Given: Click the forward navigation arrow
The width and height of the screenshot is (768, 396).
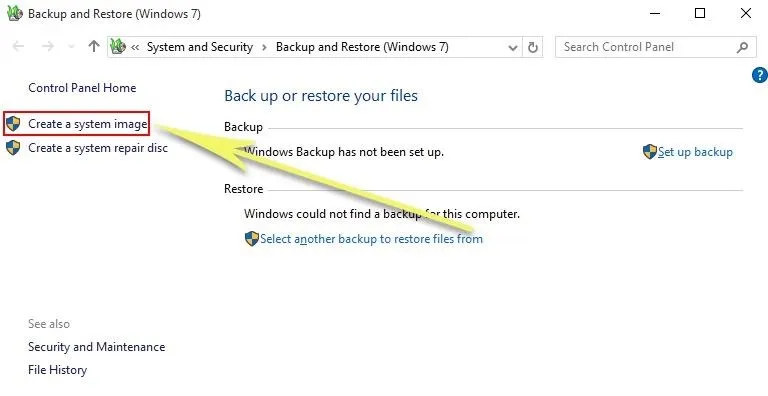Looking at the screenshot, I should [x=48, y=47].
